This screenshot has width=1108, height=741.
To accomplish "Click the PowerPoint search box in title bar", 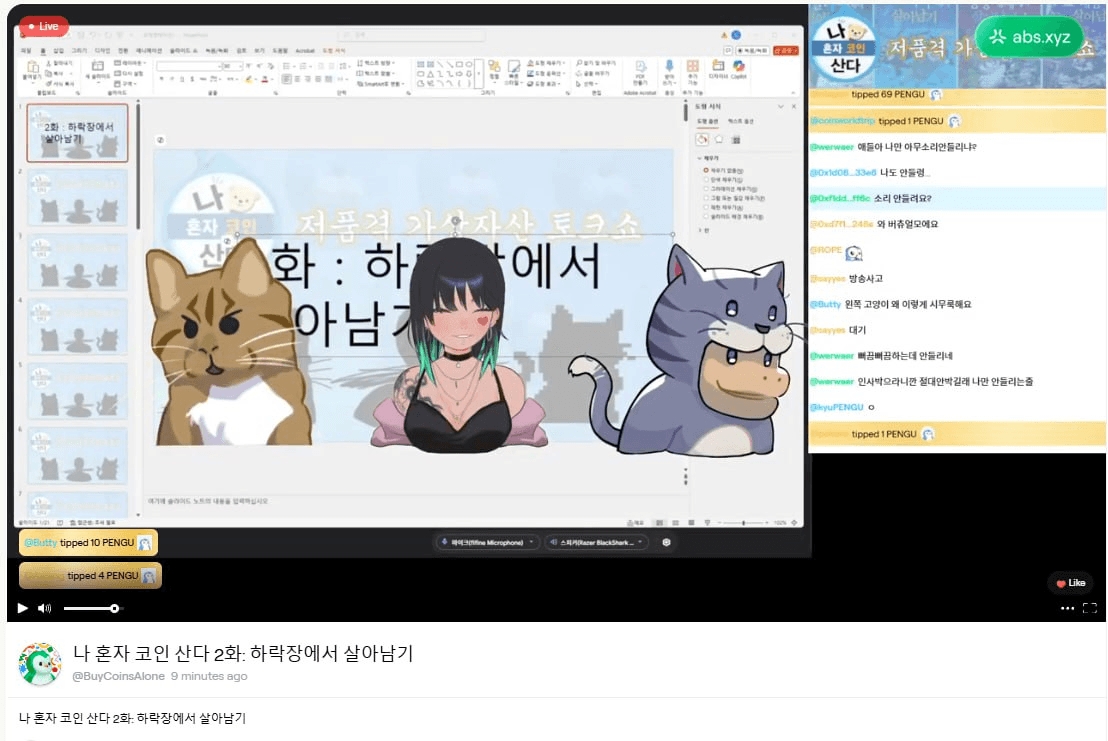I will 411,34.
